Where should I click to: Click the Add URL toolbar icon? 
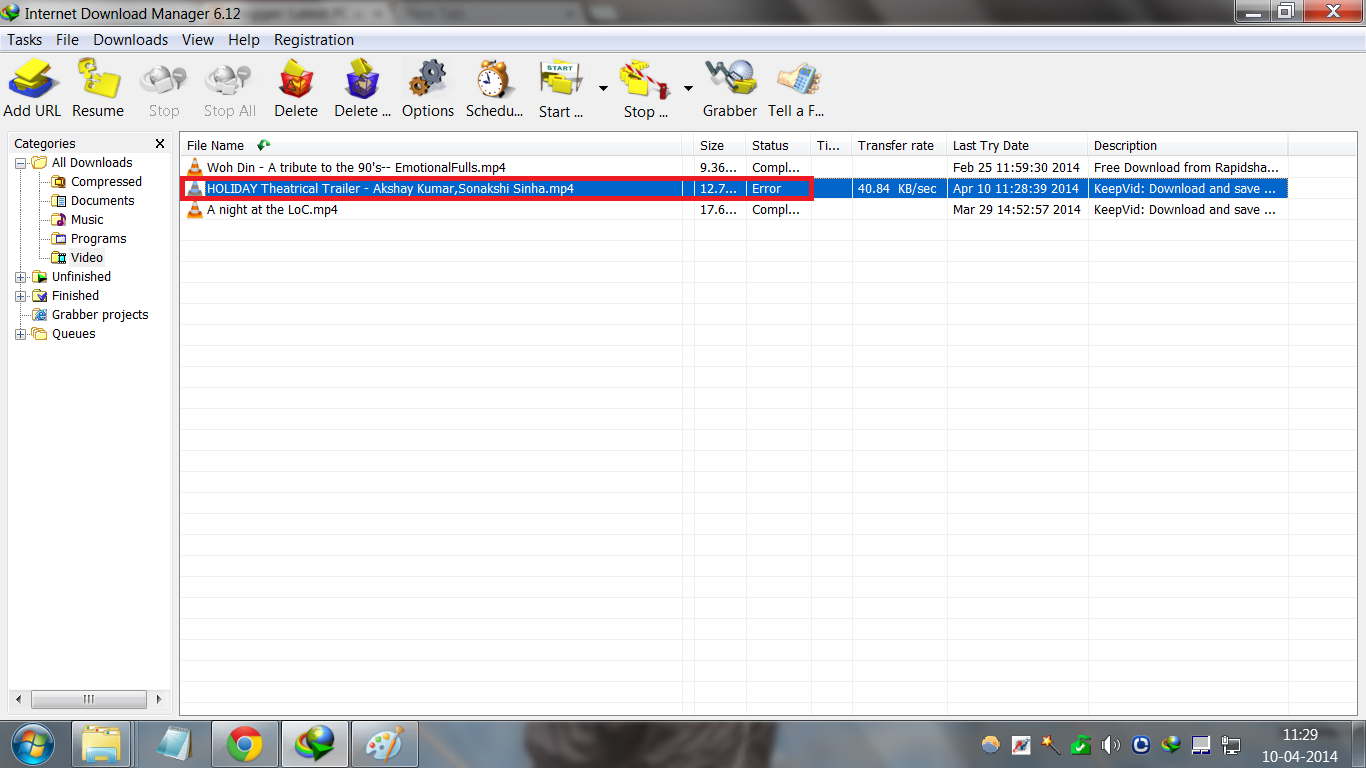point(32,88)
